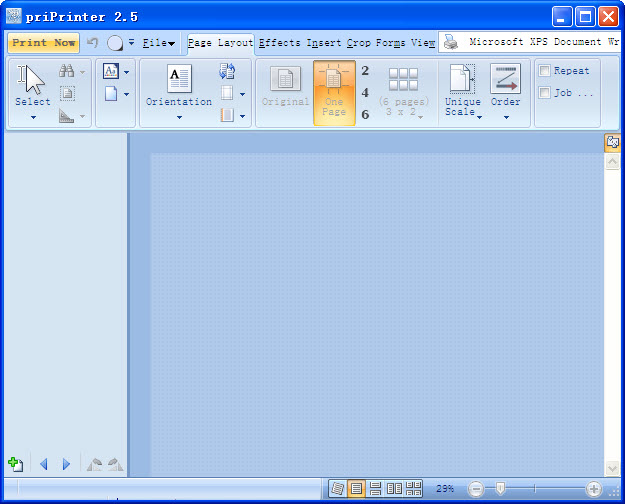This screenshot has height=504, width=625.
Task: Choose the 2 pages per sheet option
Action: click(x=365, y=71)
